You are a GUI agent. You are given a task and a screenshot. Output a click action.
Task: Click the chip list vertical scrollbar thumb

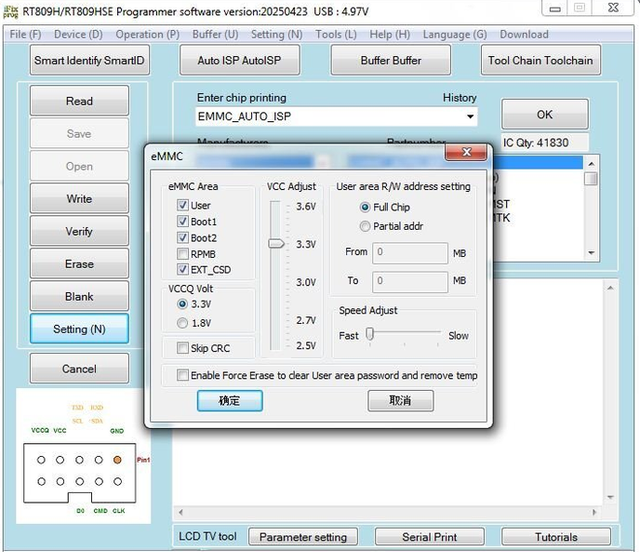tap(591, 179)
